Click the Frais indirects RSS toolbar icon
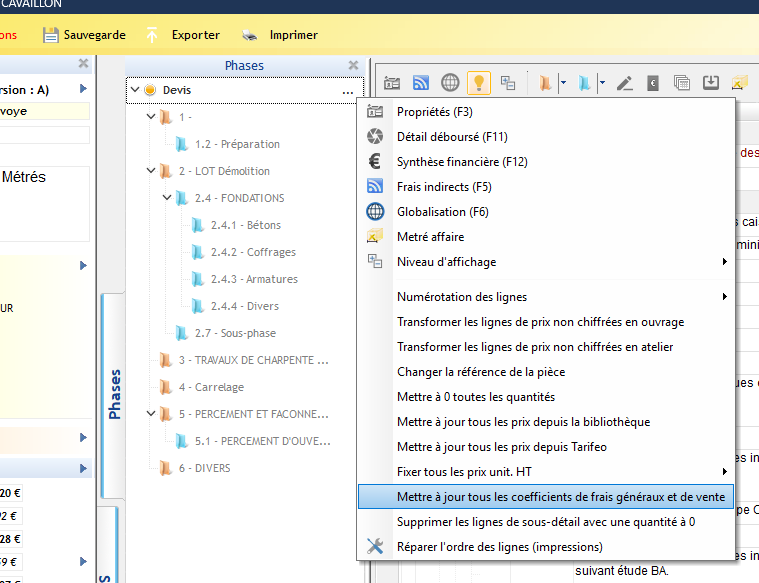Screen dimensions: 759x583 (422, 83)
